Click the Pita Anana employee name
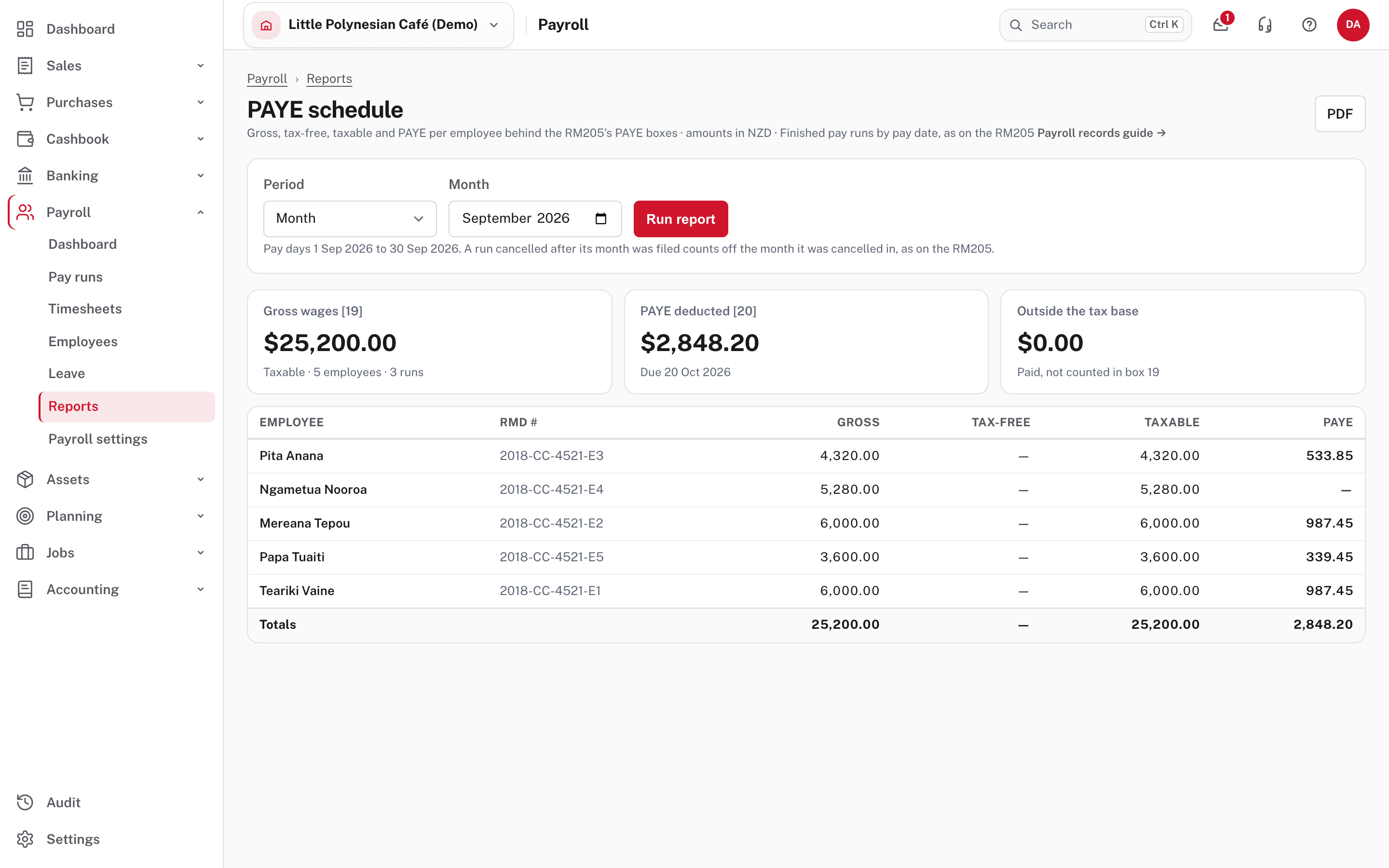The width and height of the screenshot is (1389, 868). [x=291, y=456]
